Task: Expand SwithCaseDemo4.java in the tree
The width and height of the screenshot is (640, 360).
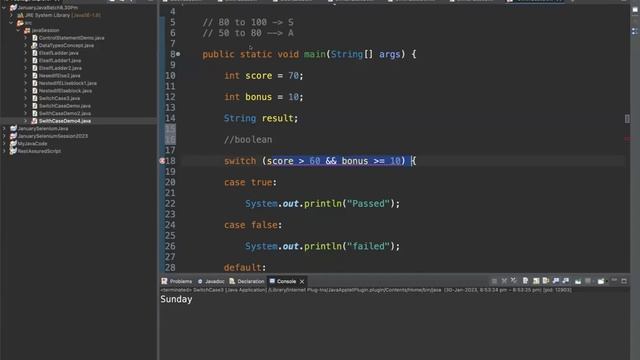Action: [26, 121]
